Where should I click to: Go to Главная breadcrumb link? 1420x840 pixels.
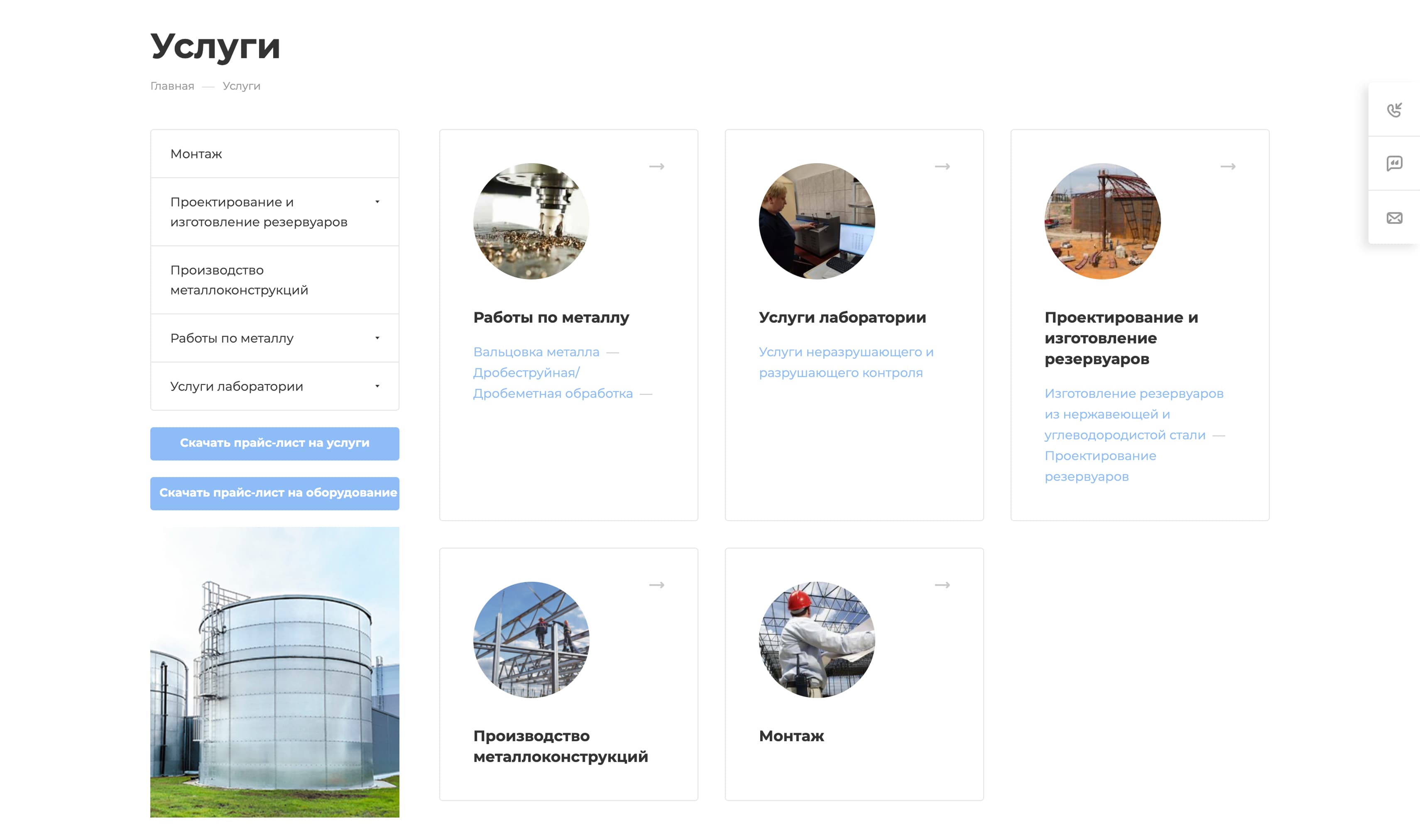[x=172, y=86]
